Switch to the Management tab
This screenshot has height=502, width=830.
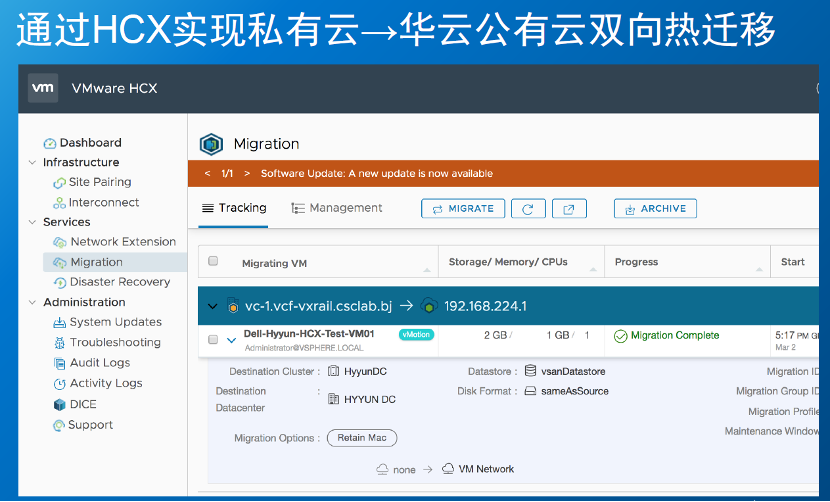337,208
